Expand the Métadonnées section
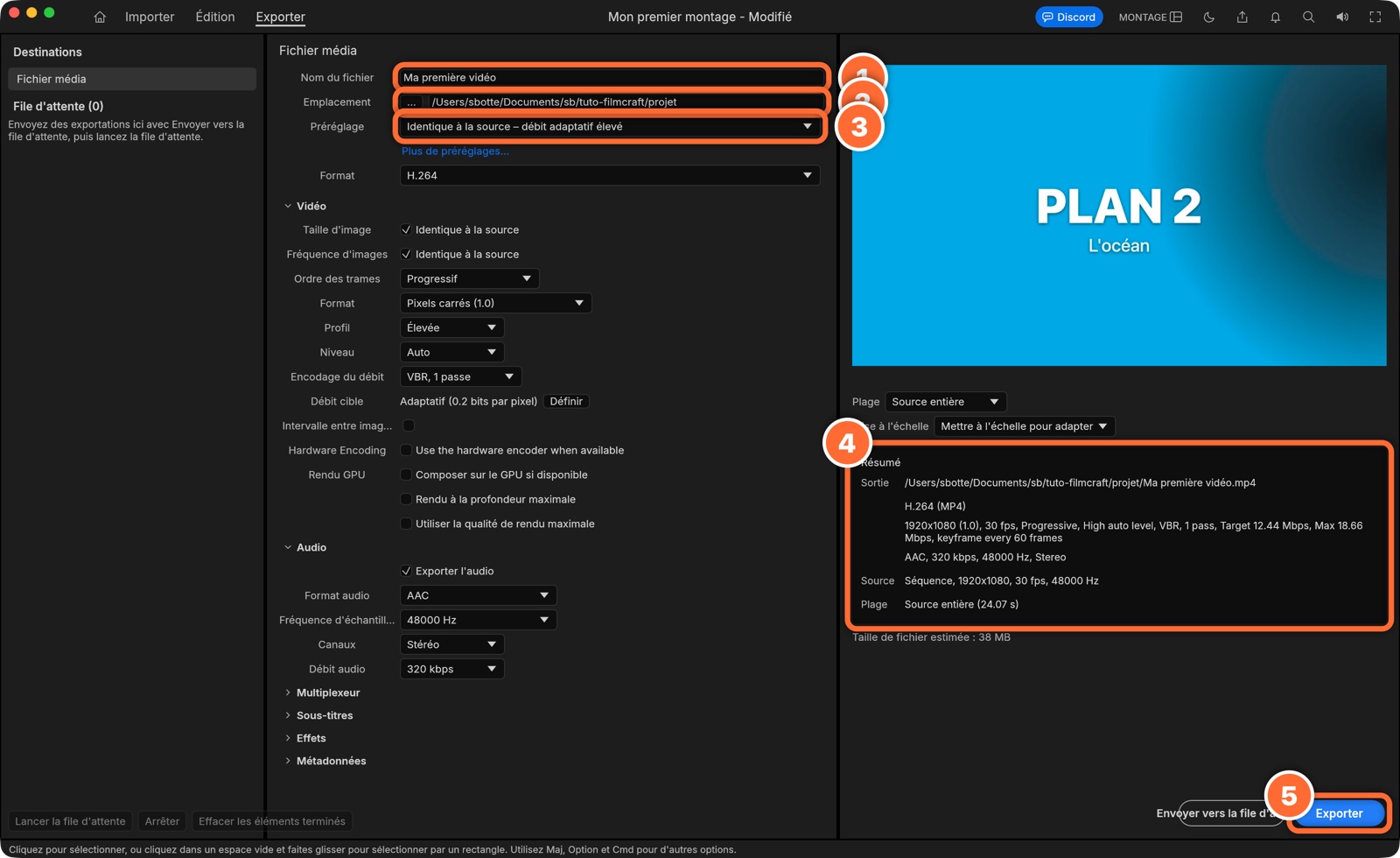Screen dimensions: 1400x858 point(288,761)
